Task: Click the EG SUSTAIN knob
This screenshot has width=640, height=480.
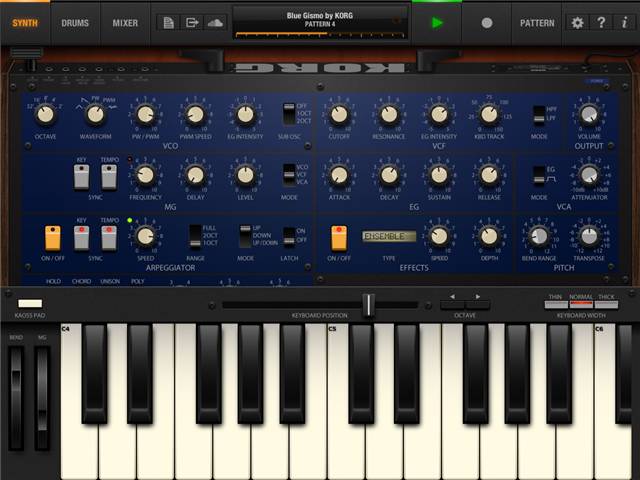Action: click(x=439, y=175)
